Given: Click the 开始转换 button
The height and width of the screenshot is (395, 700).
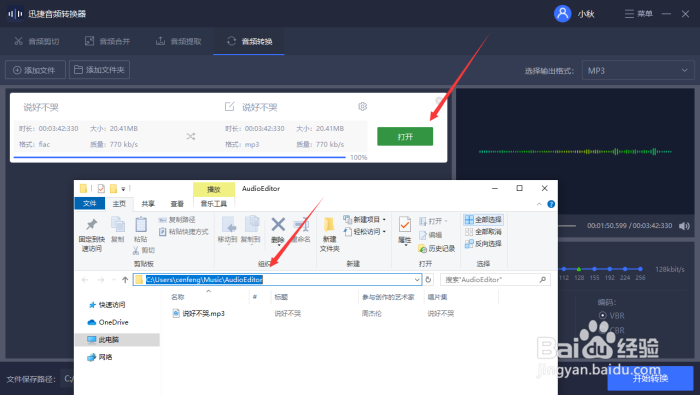Looking at the screenshot, I should tap(650, 378).
